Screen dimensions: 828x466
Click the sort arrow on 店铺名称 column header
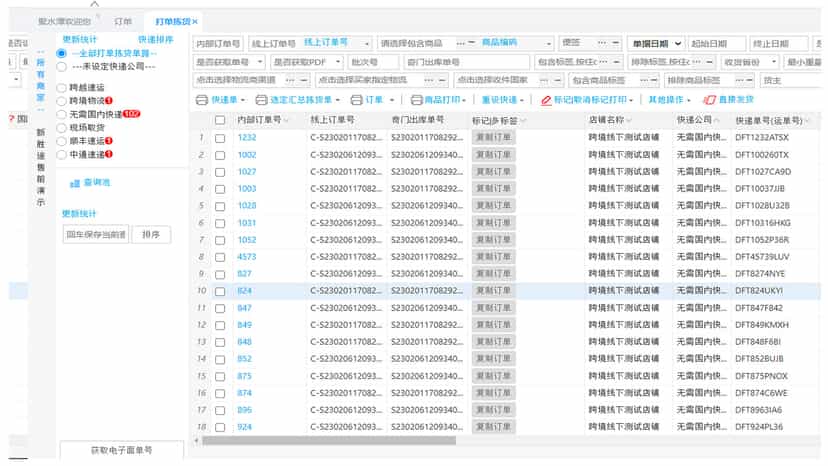[629, 121]
